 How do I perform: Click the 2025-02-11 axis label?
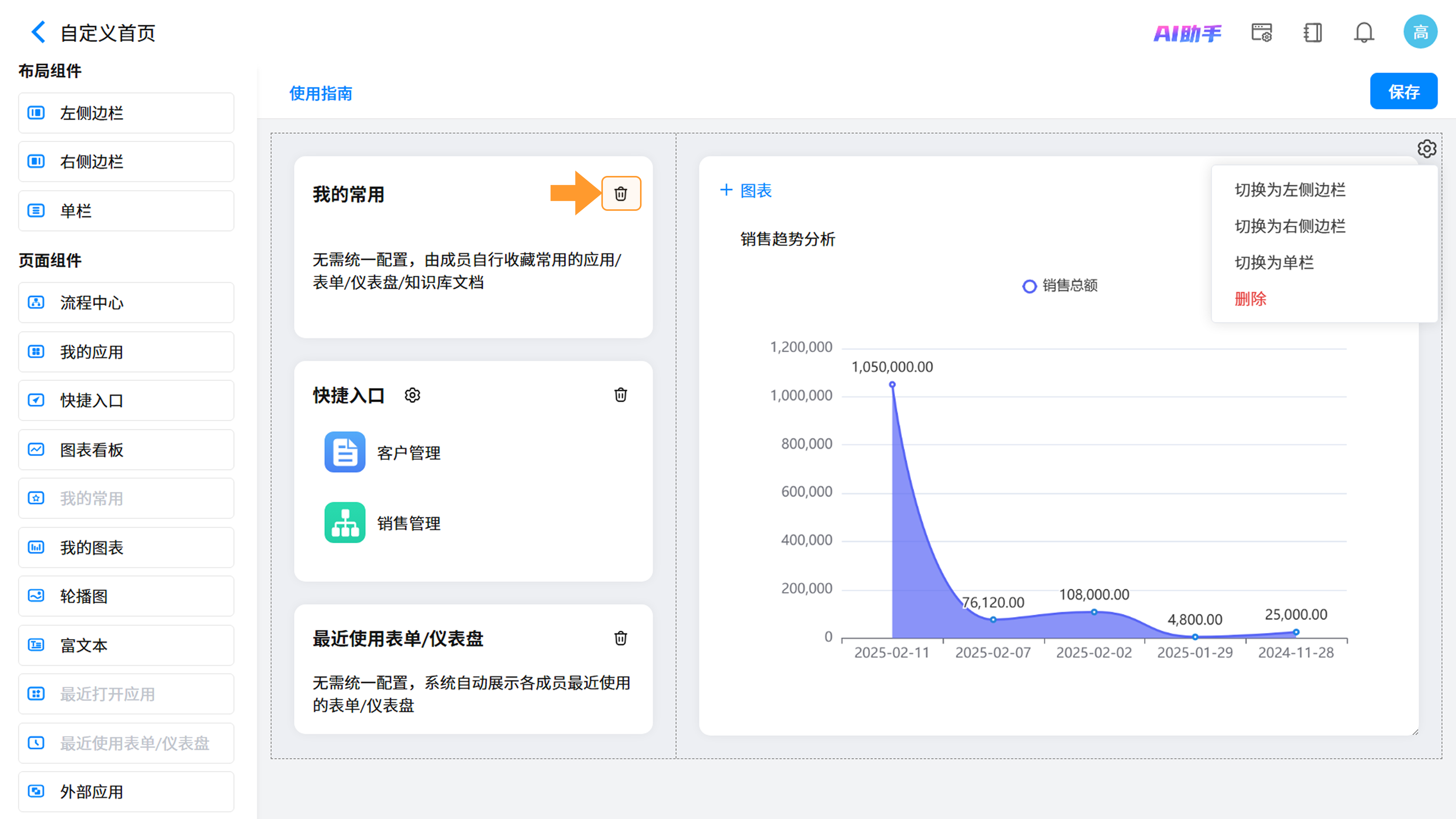pos(891,652)
